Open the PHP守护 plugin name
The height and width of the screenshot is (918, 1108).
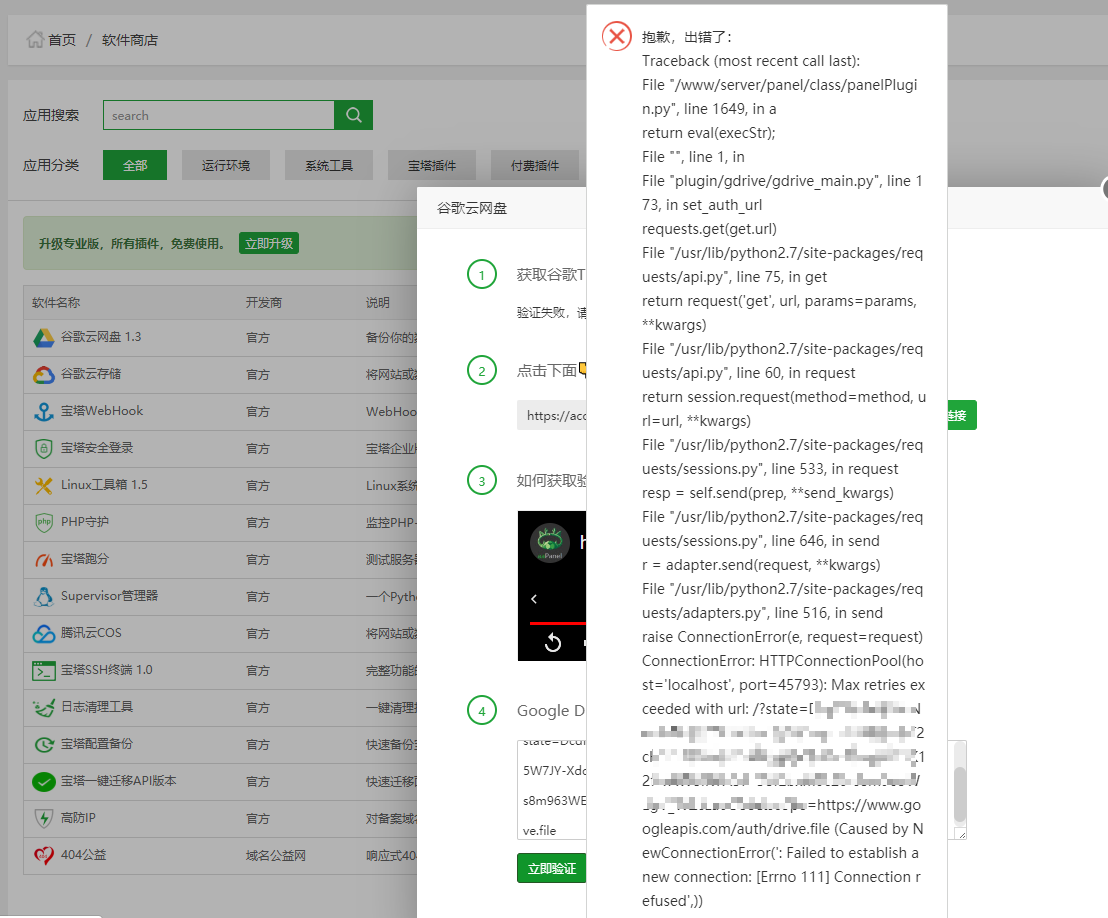(x=85, y=522)
